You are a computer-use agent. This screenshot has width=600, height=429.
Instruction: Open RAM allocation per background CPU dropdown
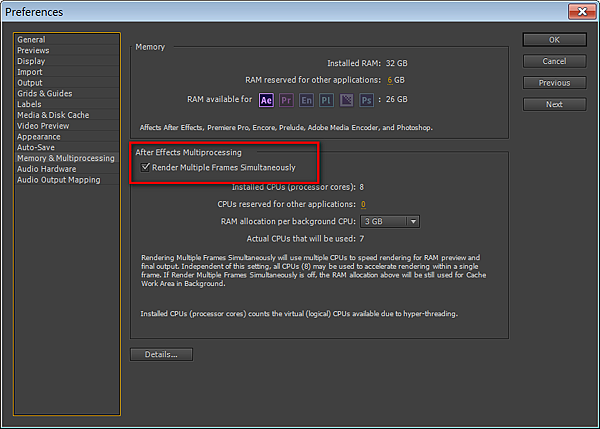point(390,222)
